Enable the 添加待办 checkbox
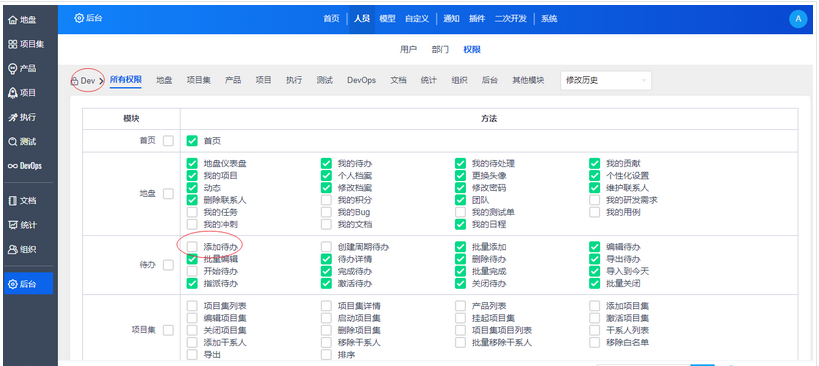819x366 pixels. pyautogui.click(x=193, y=246)
